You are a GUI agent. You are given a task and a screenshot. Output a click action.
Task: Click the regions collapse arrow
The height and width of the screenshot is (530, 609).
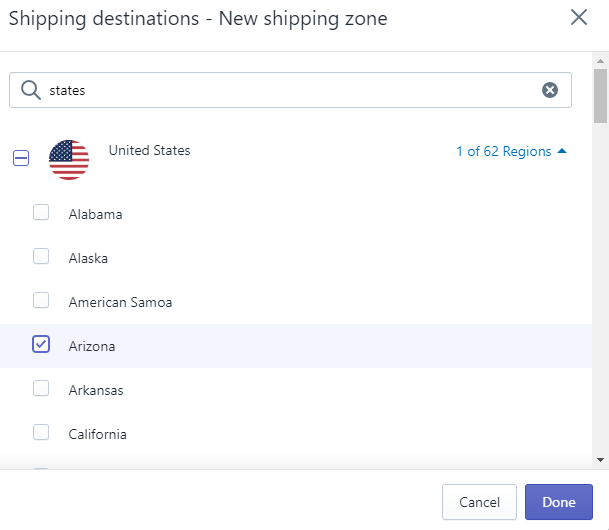click(562, 152)
